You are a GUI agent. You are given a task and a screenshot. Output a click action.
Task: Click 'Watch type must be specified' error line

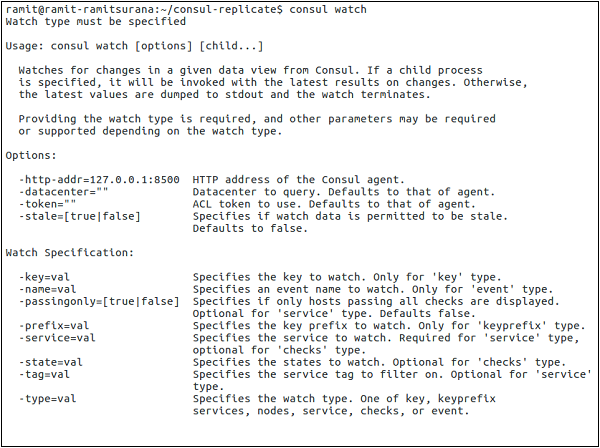93,21
